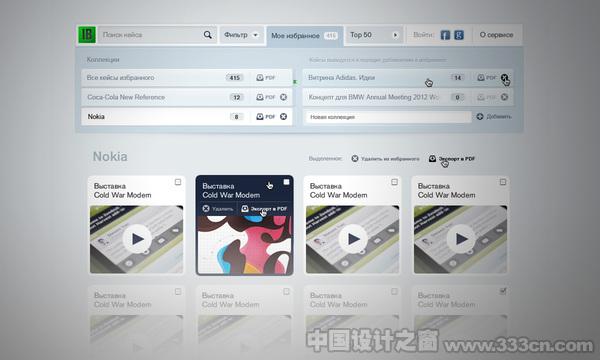Click the plus icon to add collection
This screenshot has width=600, height=360.
point(479,116)
